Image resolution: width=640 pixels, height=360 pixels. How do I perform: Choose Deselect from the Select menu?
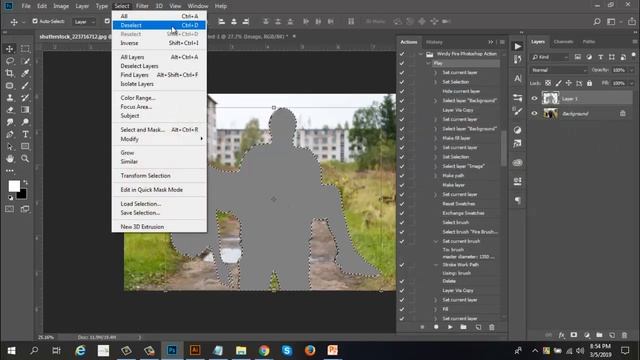click(159, 25)
